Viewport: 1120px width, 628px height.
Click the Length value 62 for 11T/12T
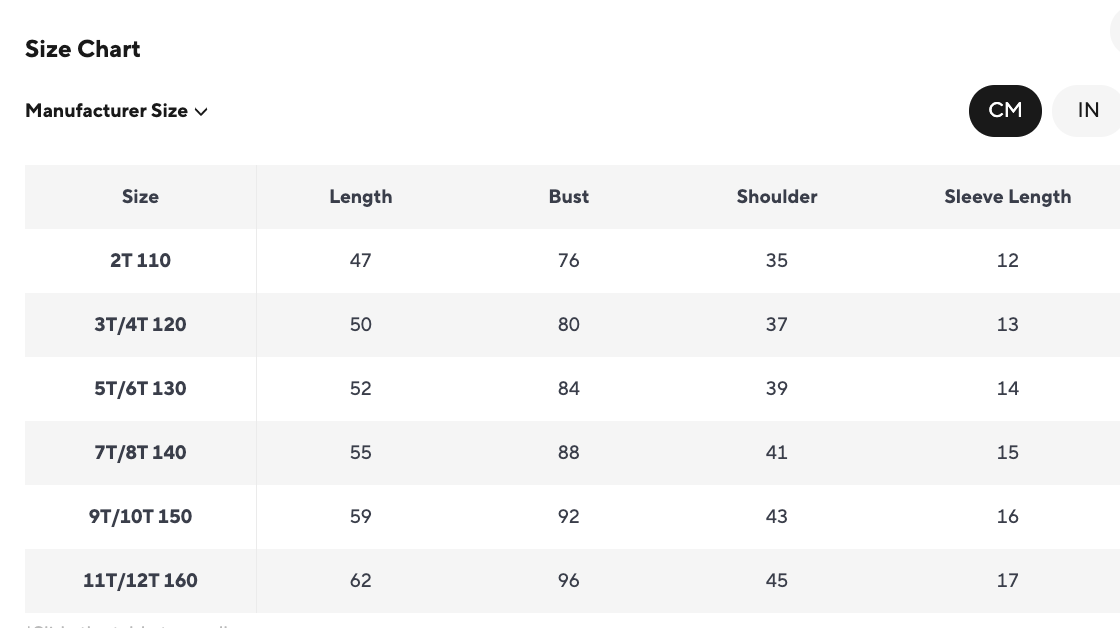click(360, 581)
